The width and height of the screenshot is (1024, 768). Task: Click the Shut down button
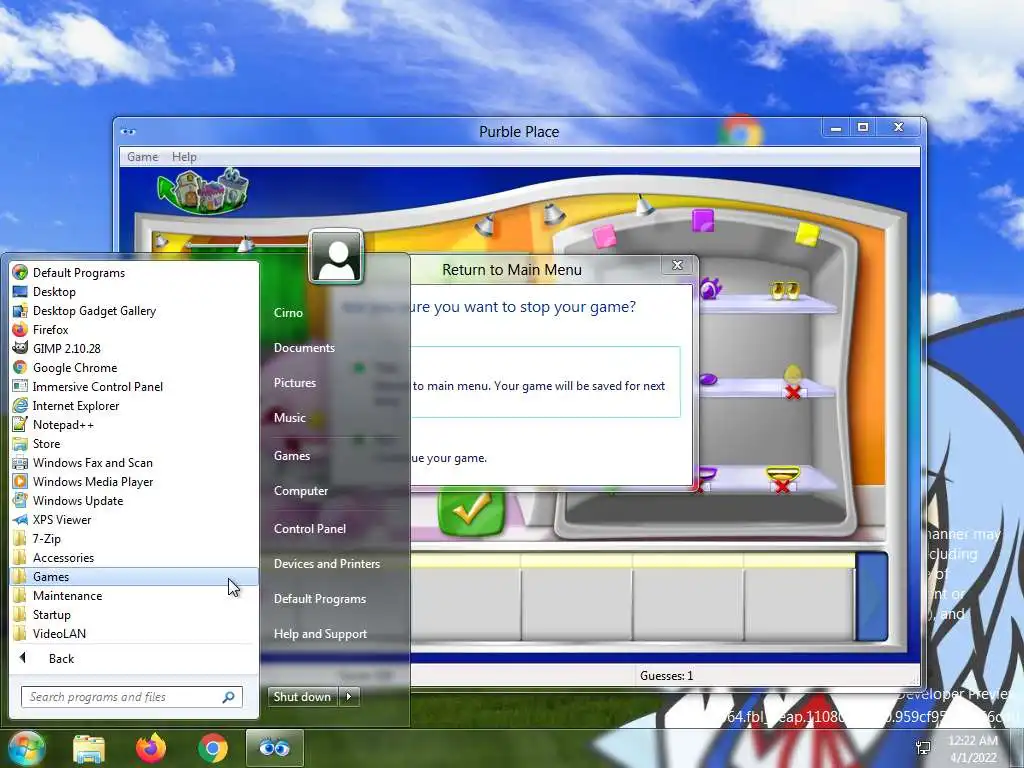pos(302,696)
